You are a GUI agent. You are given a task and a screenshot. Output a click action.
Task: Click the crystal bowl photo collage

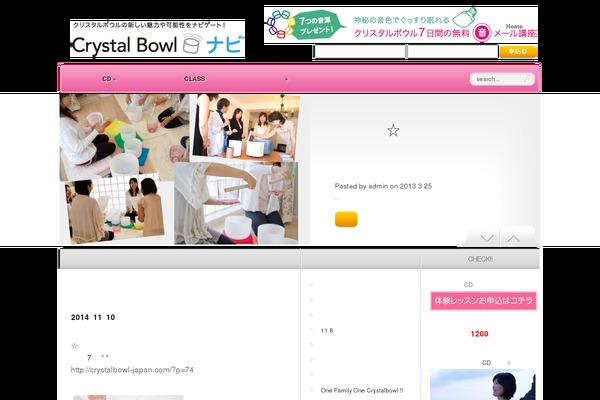179,168
